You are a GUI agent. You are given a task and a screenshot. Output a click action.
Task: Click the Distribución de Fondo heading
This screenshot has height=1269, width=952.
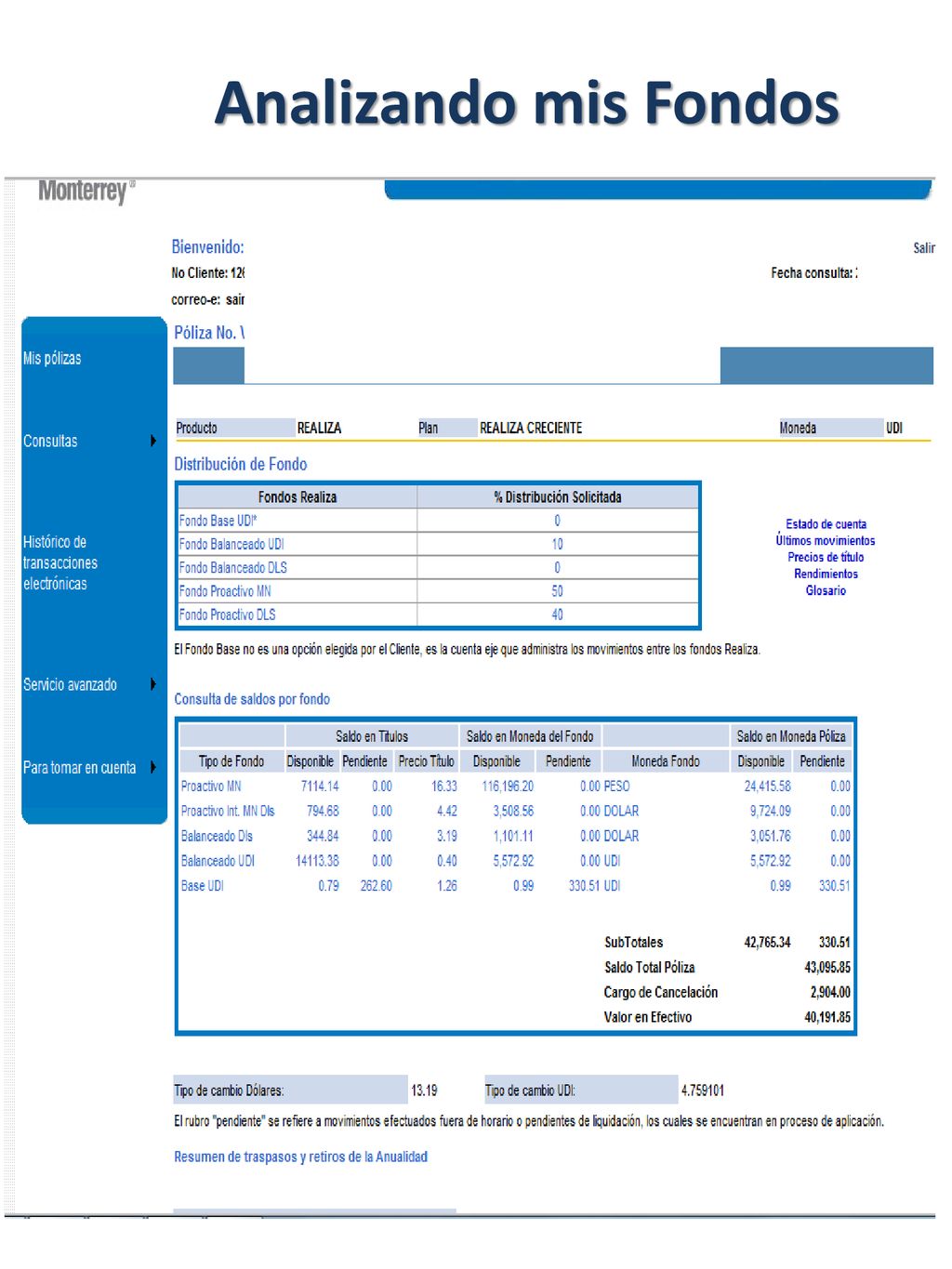pyautogui.click(x=241, y=465)
